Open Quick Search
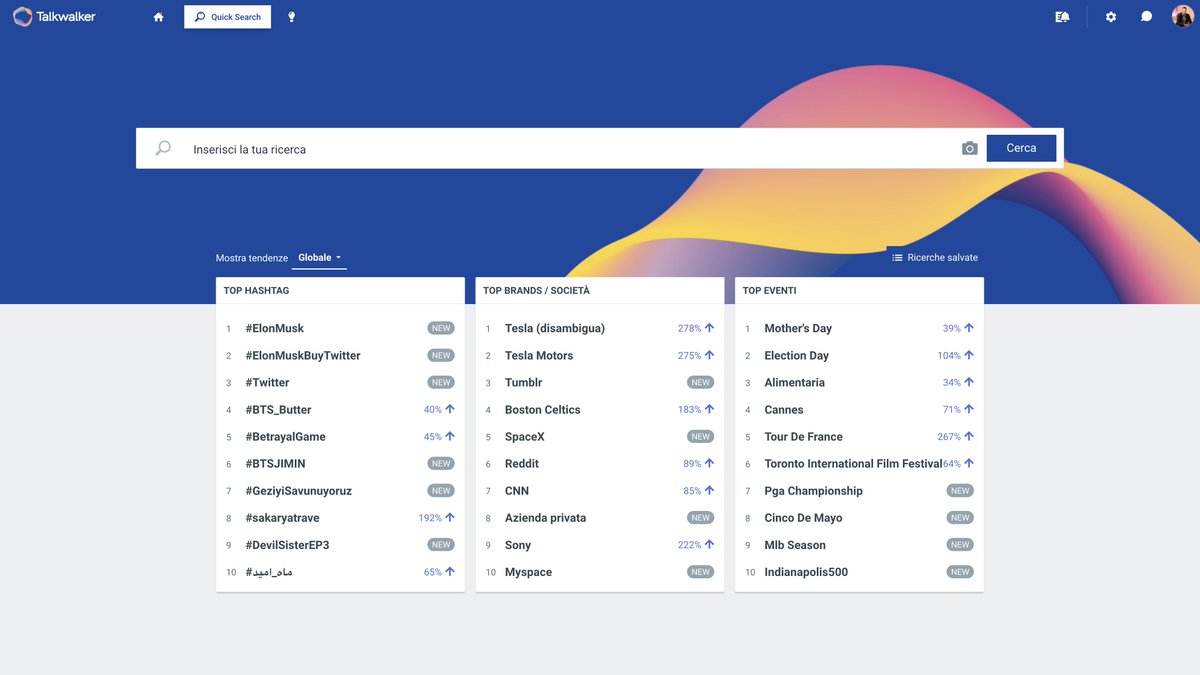Image resolution: width=1200 pixels, height=675 pixels. pyautogui.click(x=227, y=17)
